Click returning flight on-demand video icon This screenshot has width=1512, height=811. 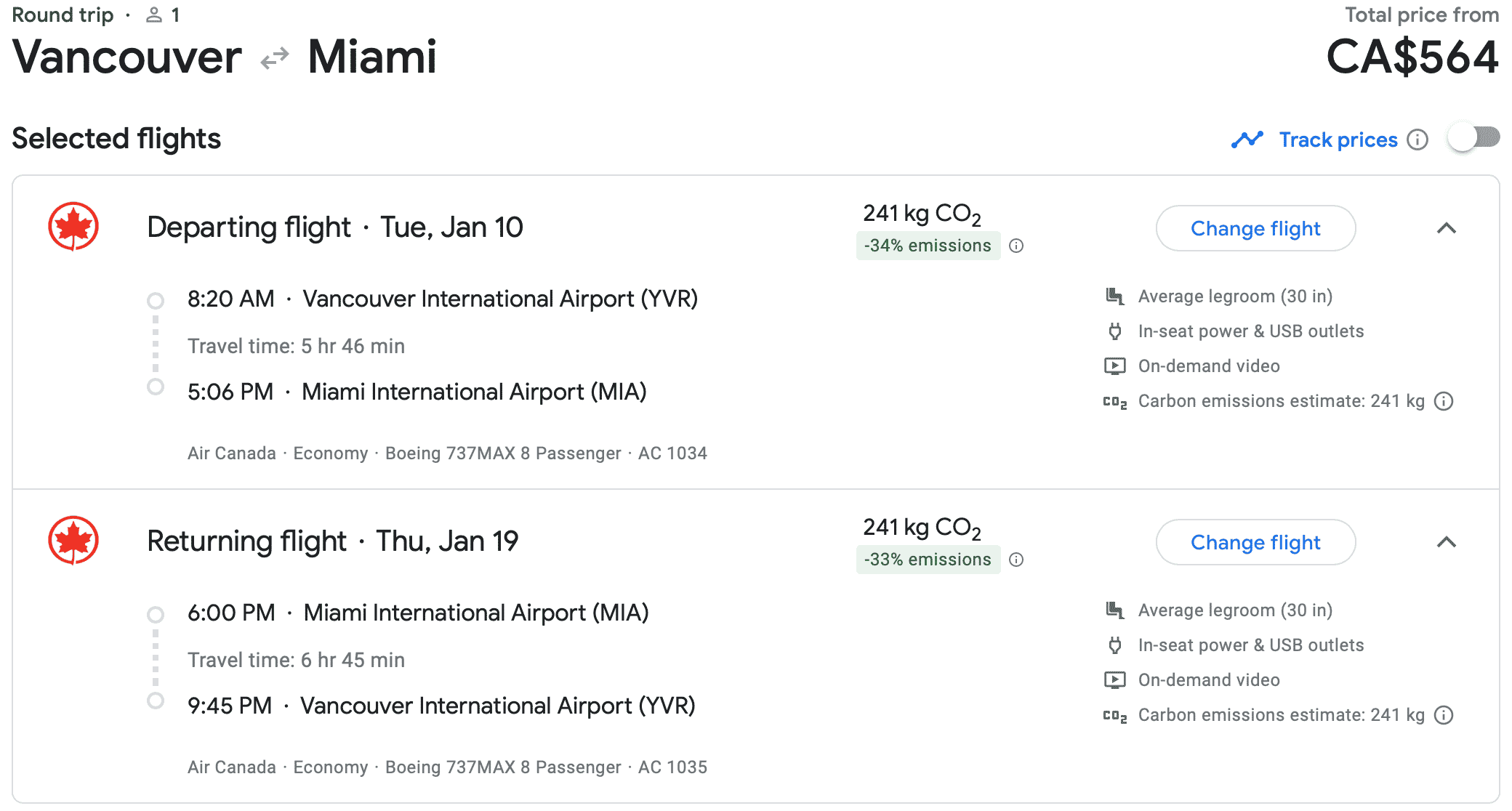pos(1114,680)
